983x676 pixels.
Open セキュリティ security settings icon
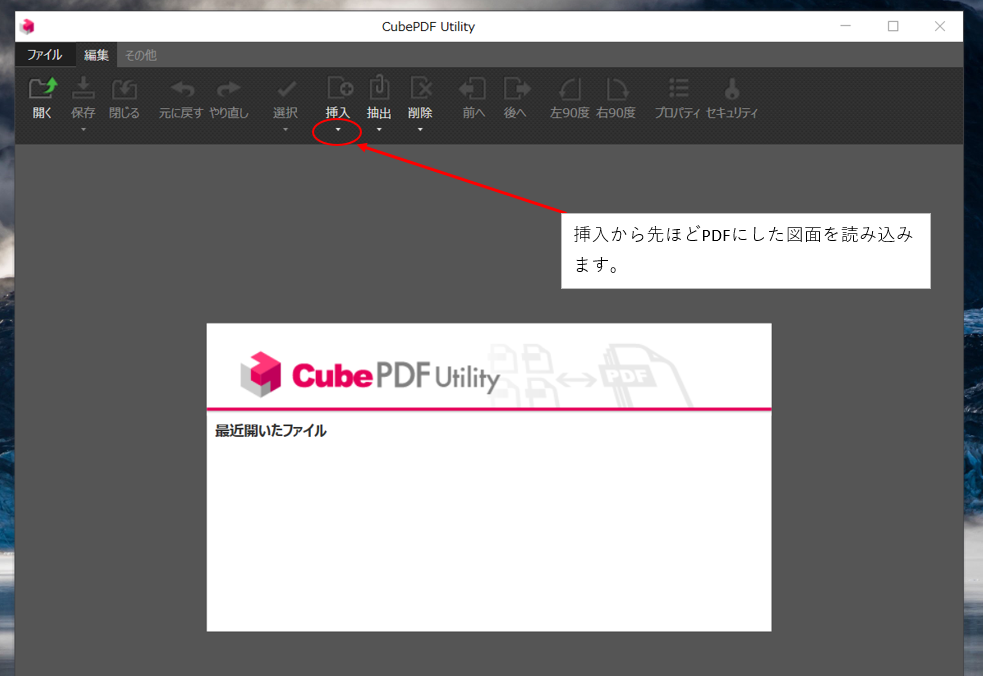[732, 89]
